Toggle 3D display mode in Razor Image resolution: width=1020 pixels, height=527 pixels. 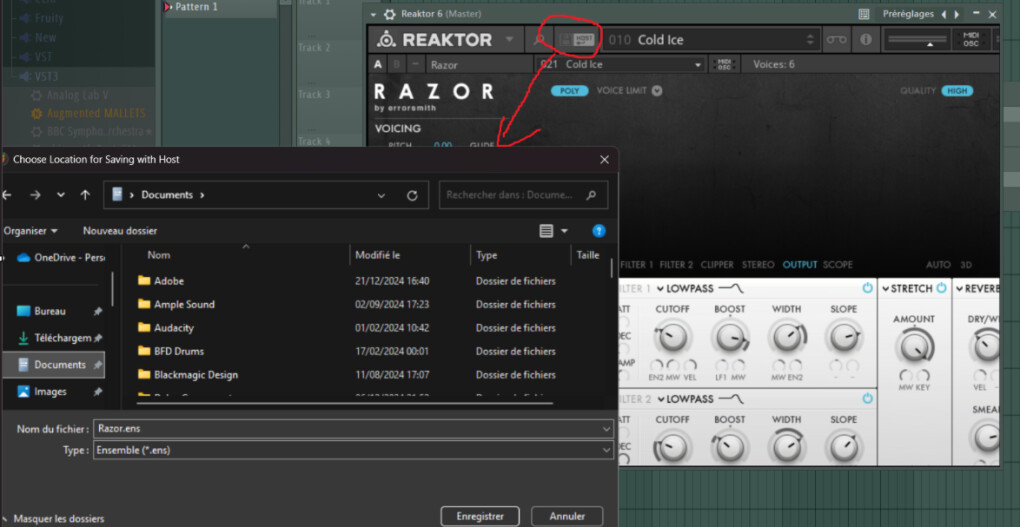click(966, 265)
